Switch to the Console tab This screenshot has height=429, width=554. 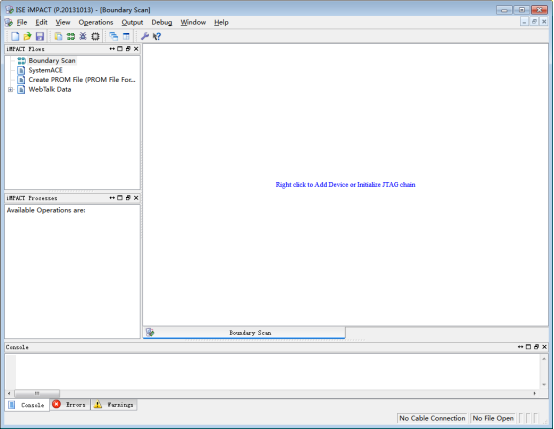pyautogui.click(x=27, y=405)
